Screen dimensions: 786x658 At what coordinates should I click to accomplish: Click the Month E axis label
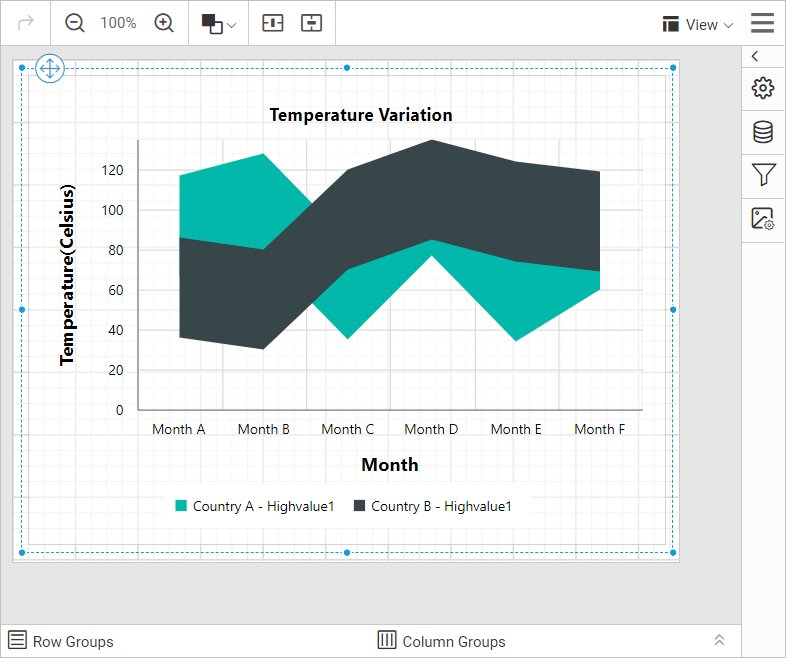pos(516,429)
